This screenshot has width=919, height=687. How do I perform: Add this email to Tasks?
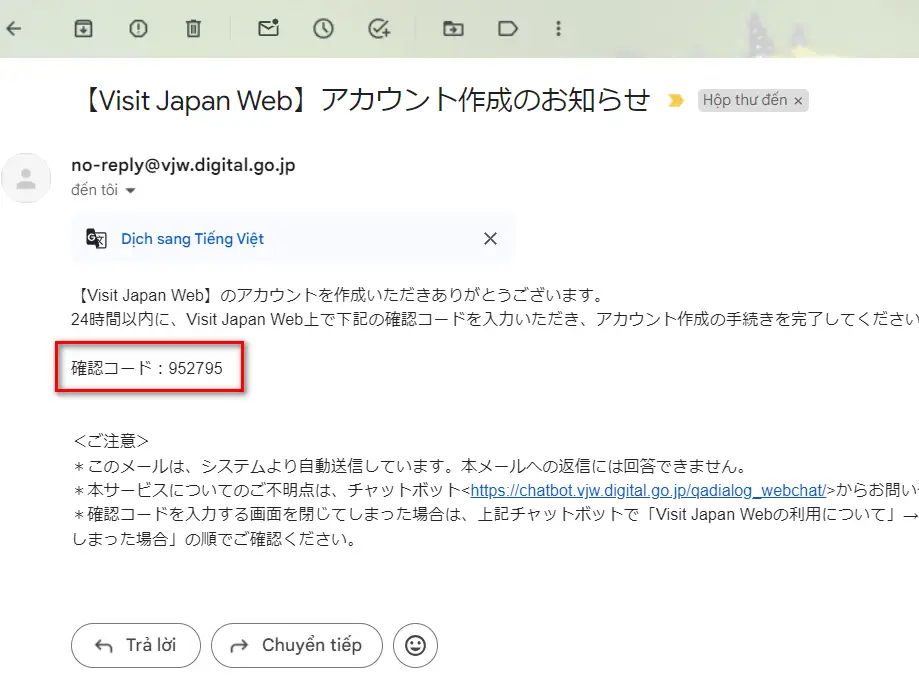(379, 29)
